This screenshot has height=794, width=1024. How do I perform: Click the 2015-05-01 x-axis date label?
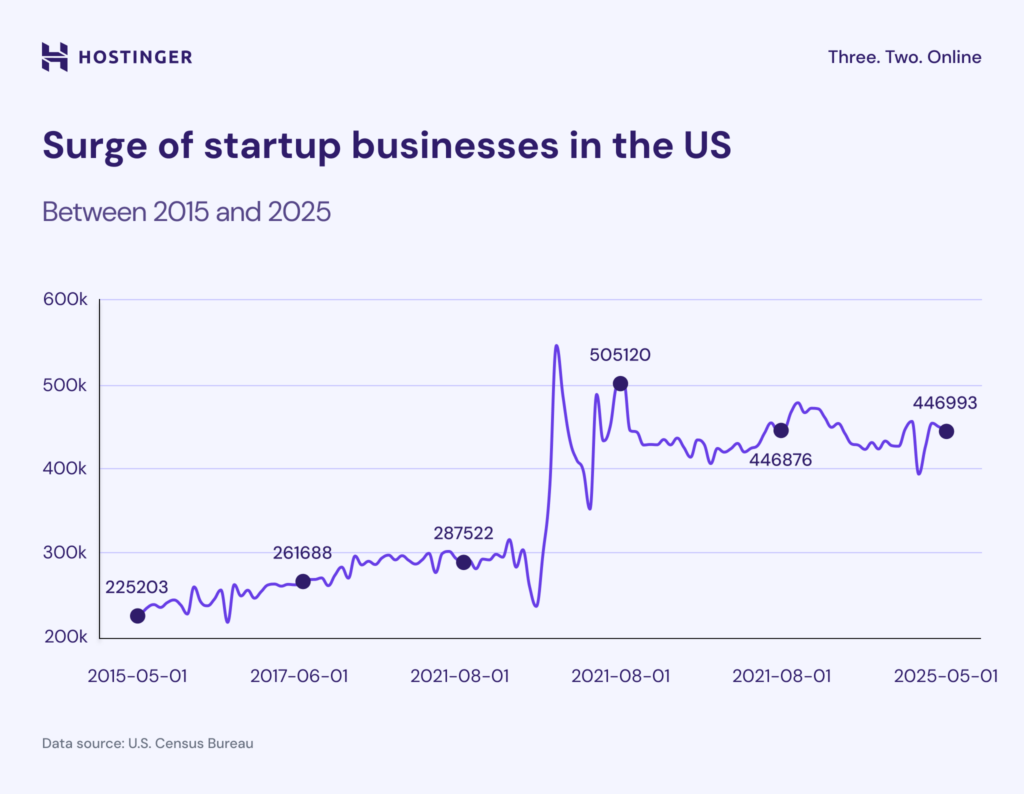[x=137, y=676]
